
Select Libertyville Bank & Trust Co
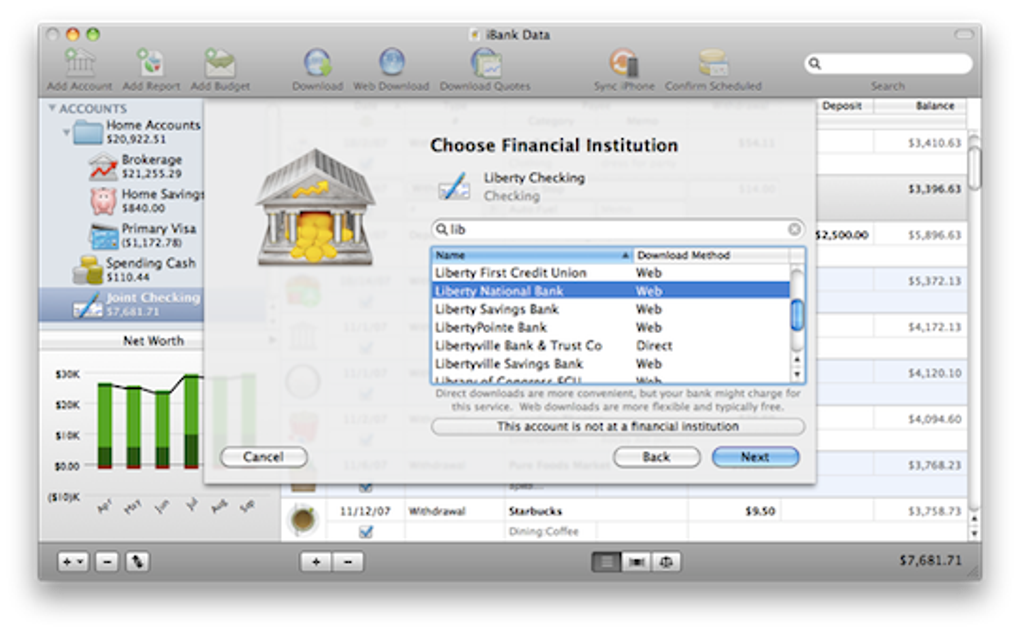click(x=611, y=345)
